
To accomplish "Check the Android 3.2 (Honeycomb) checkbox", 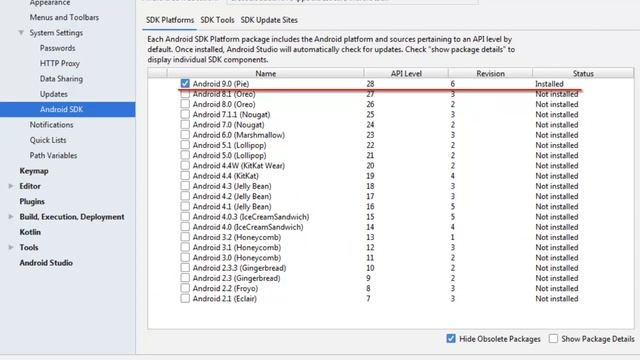I will click(x=185, y=237).
